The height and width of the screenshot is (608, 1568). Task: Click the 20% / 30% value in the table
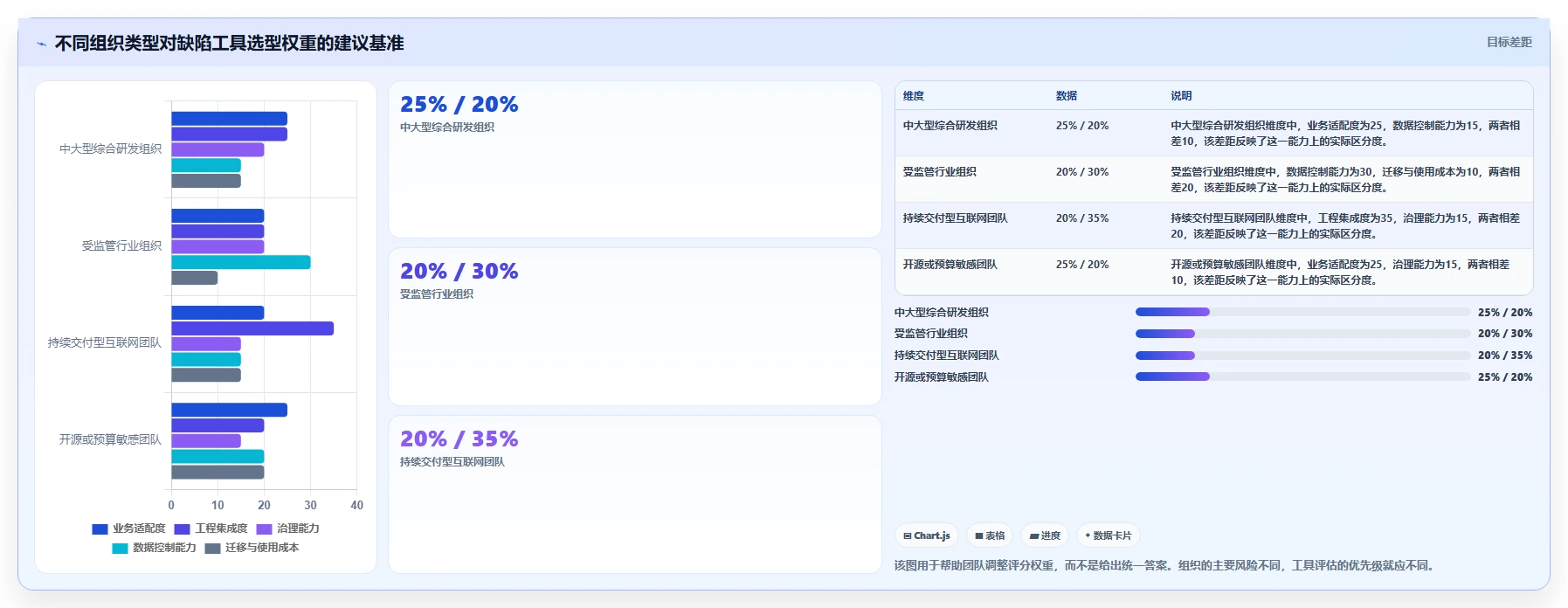(1082, 172)
